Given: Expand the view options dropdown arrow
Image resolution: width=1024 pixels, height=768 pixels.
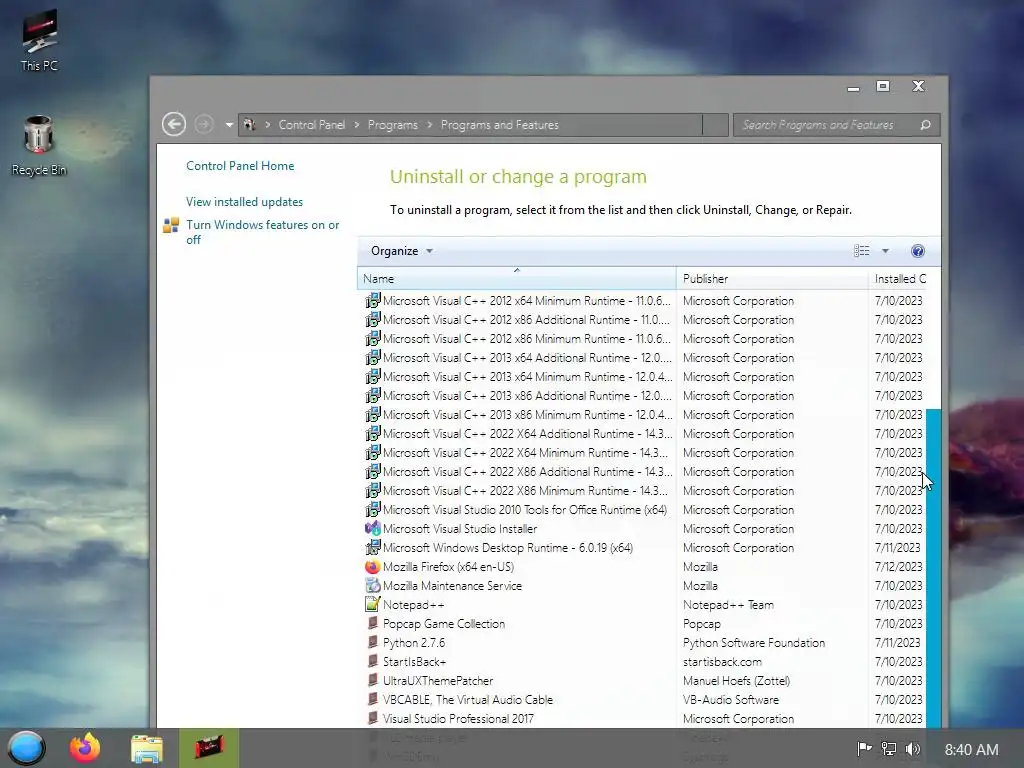Looking at the screenshot, I should tap(886, 251).
